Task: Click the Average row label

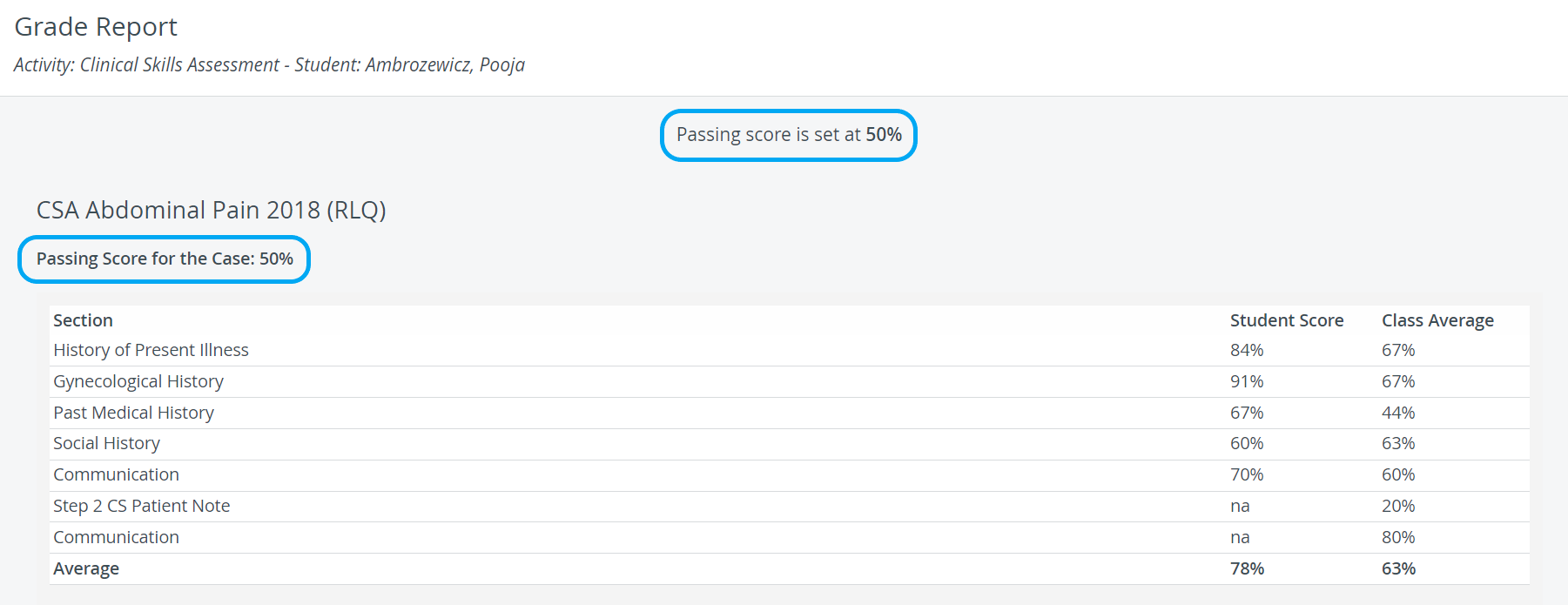Action: 86,568
